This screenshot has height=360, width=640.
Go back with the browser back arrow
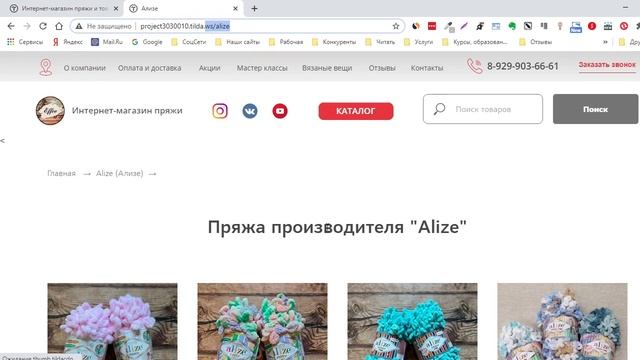tap(11, 26)
